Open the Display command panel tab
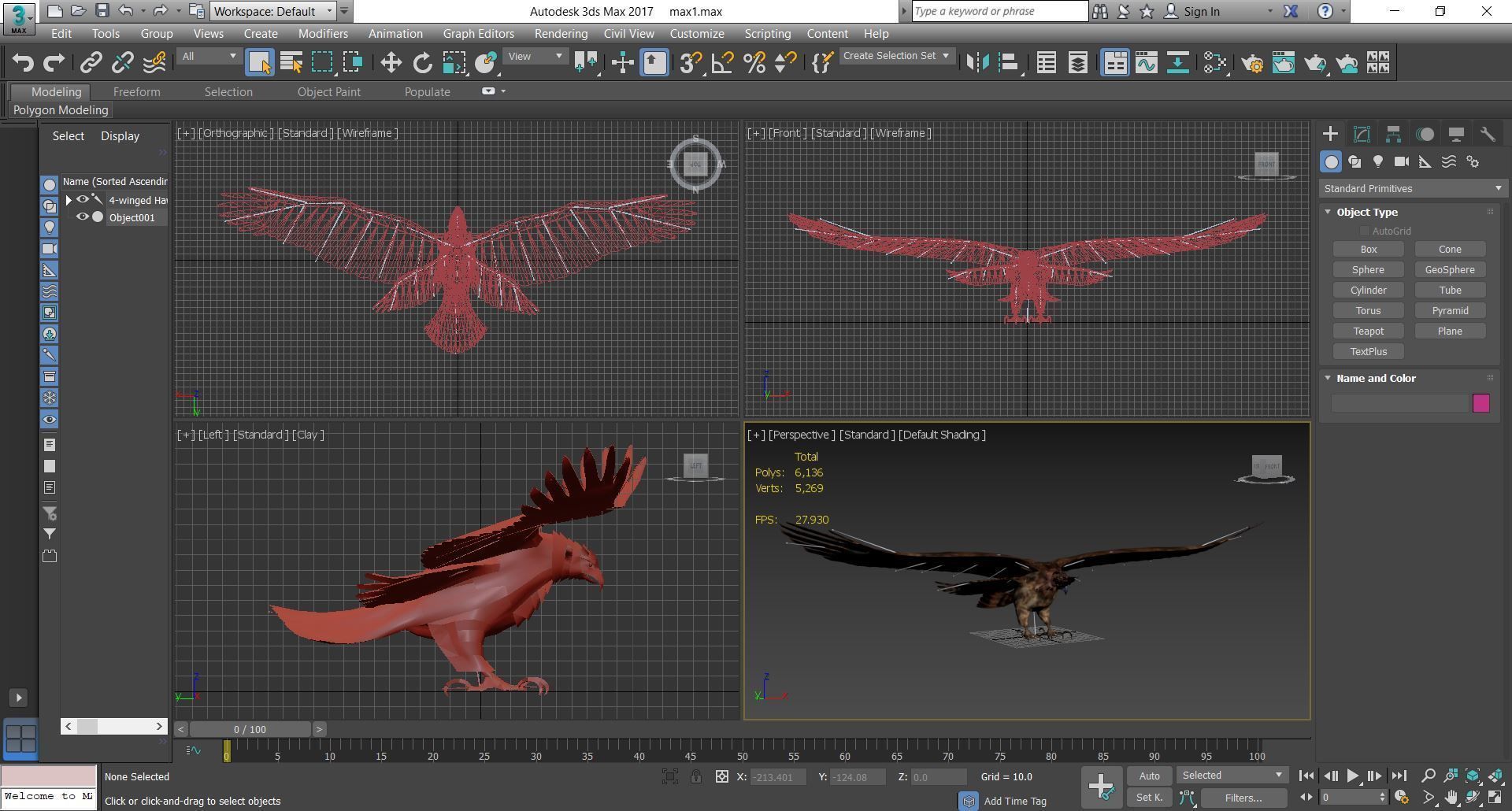The height and width of the screenshot is (811, 1512). 1456,134
